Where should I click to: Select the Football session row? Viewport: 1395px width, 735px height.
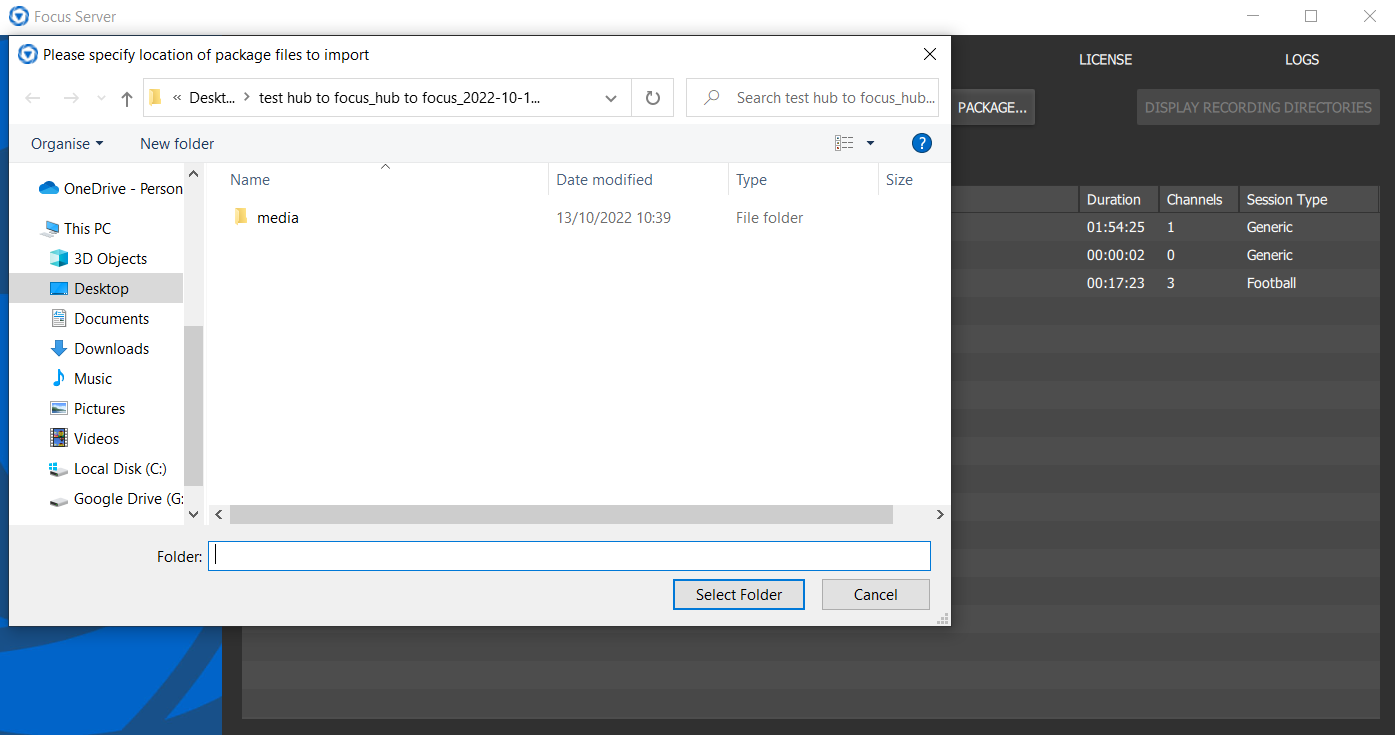pyautogui.click(x=1165, y=283)
